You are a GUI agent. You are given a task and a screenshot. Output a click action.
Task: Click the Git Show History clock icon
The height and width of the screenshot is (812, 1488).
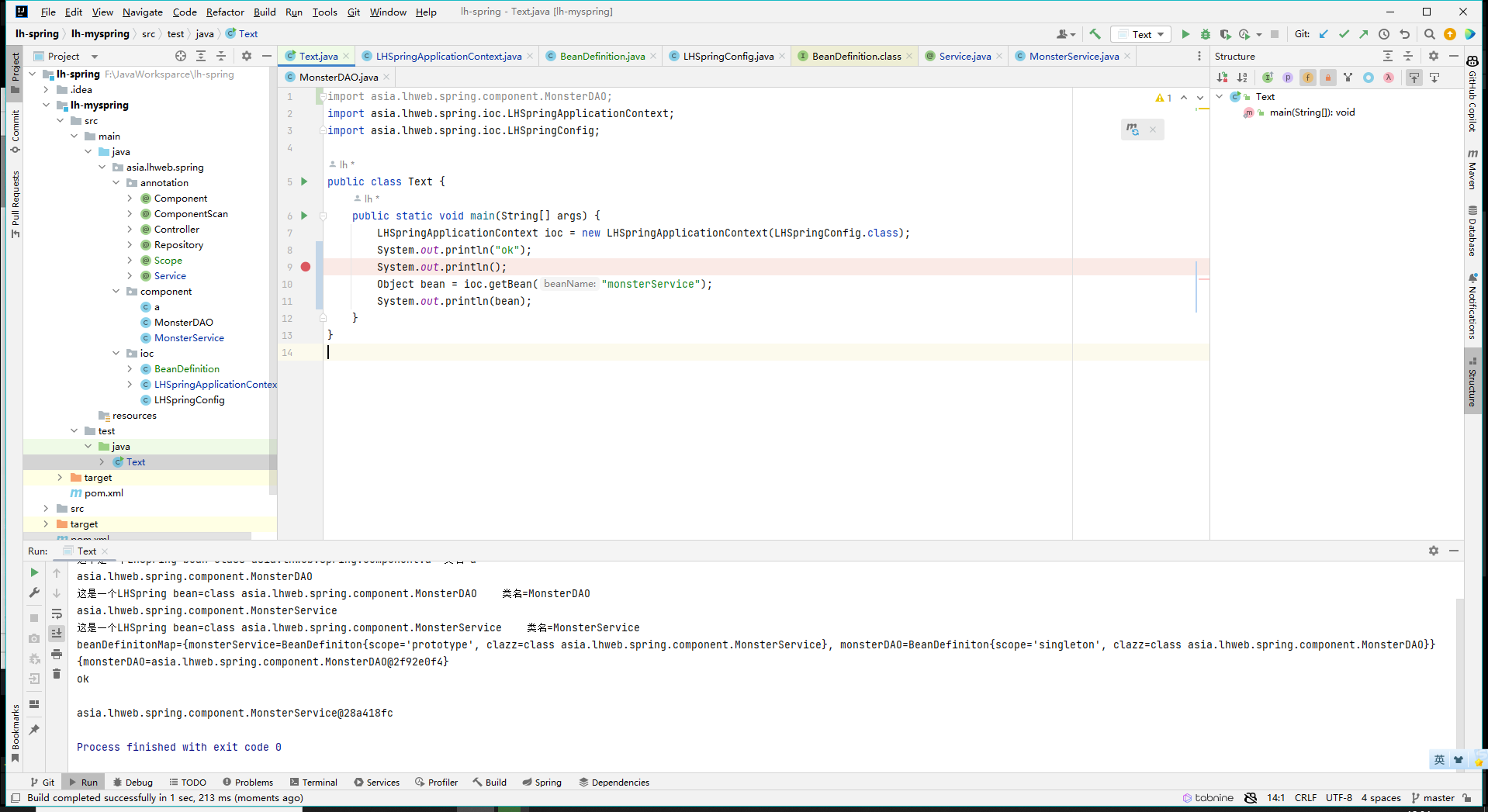[1384, 34]
